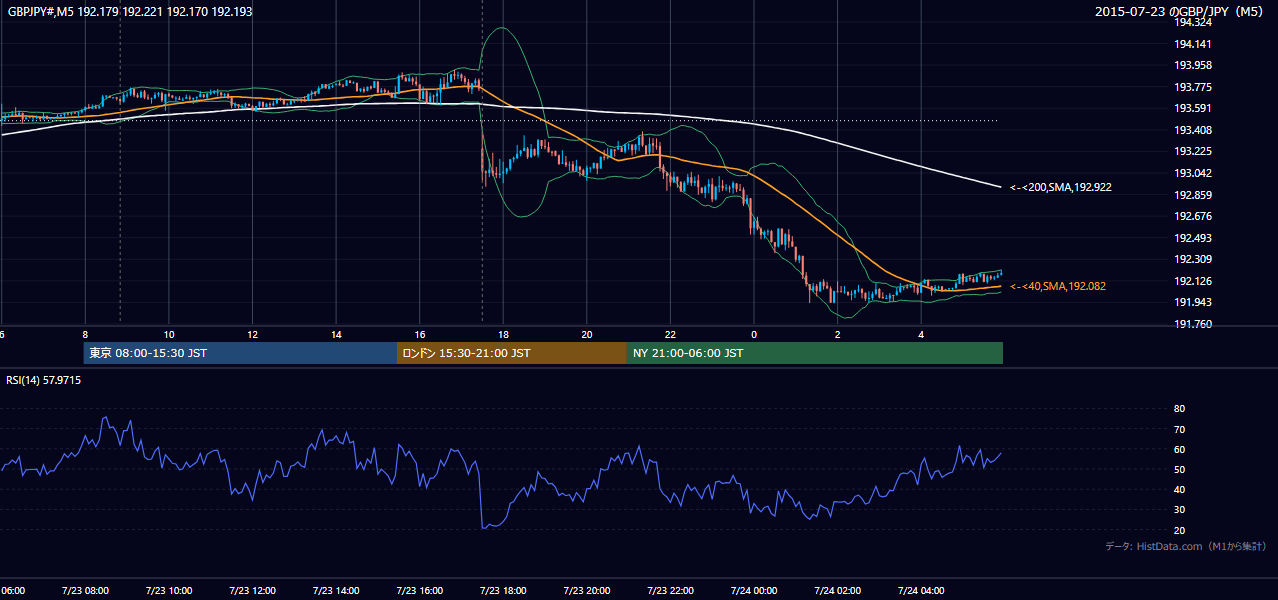
Task: Click price axis value 192.126
Action: coord(1193,281)
